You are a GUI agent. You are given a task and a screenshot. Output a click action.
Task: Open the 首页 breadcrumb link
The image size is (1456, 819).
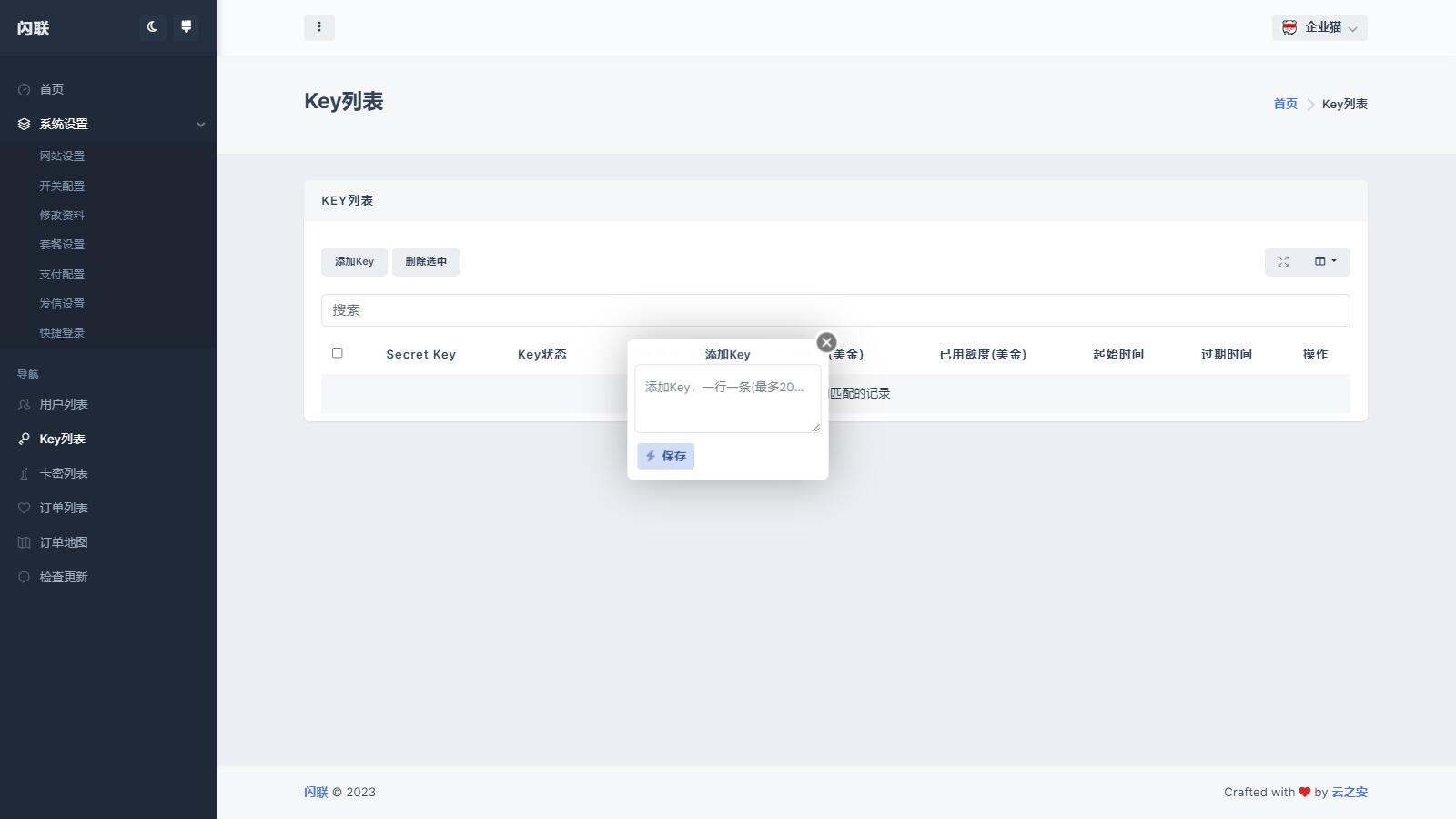(1284, 104)
